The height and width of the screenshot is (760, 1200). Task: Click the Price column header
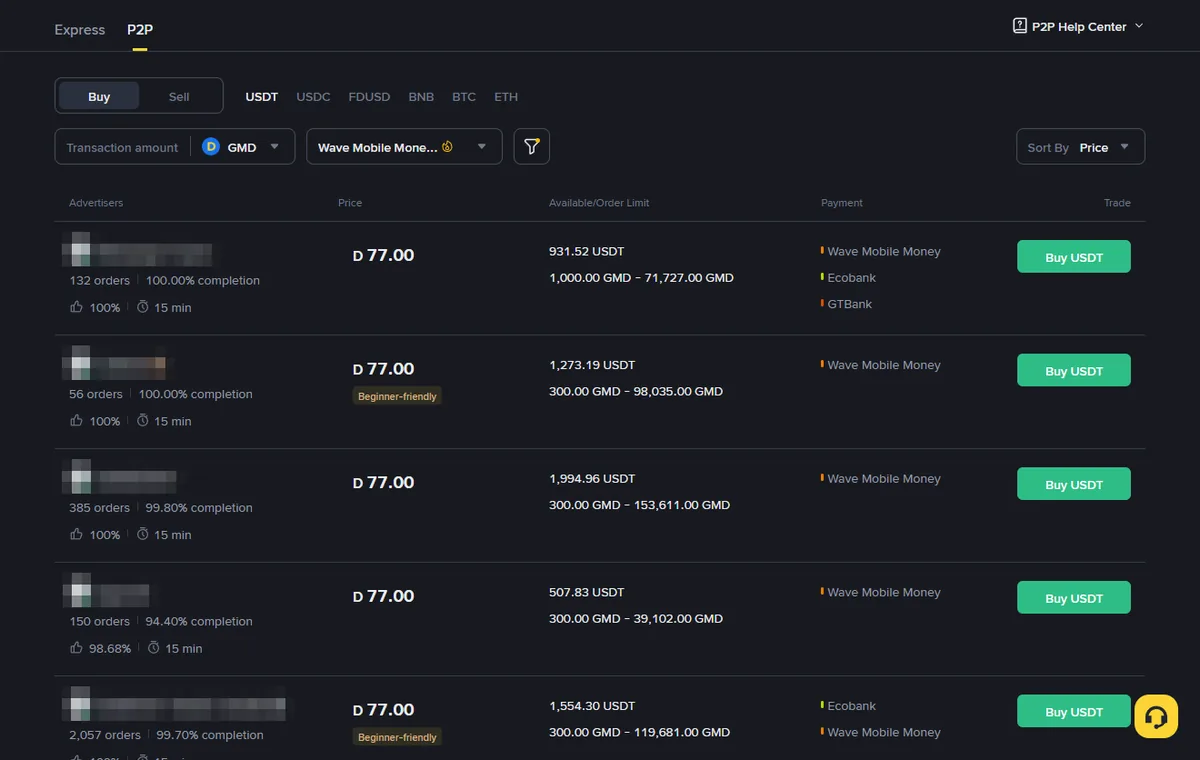click(350, 203)
